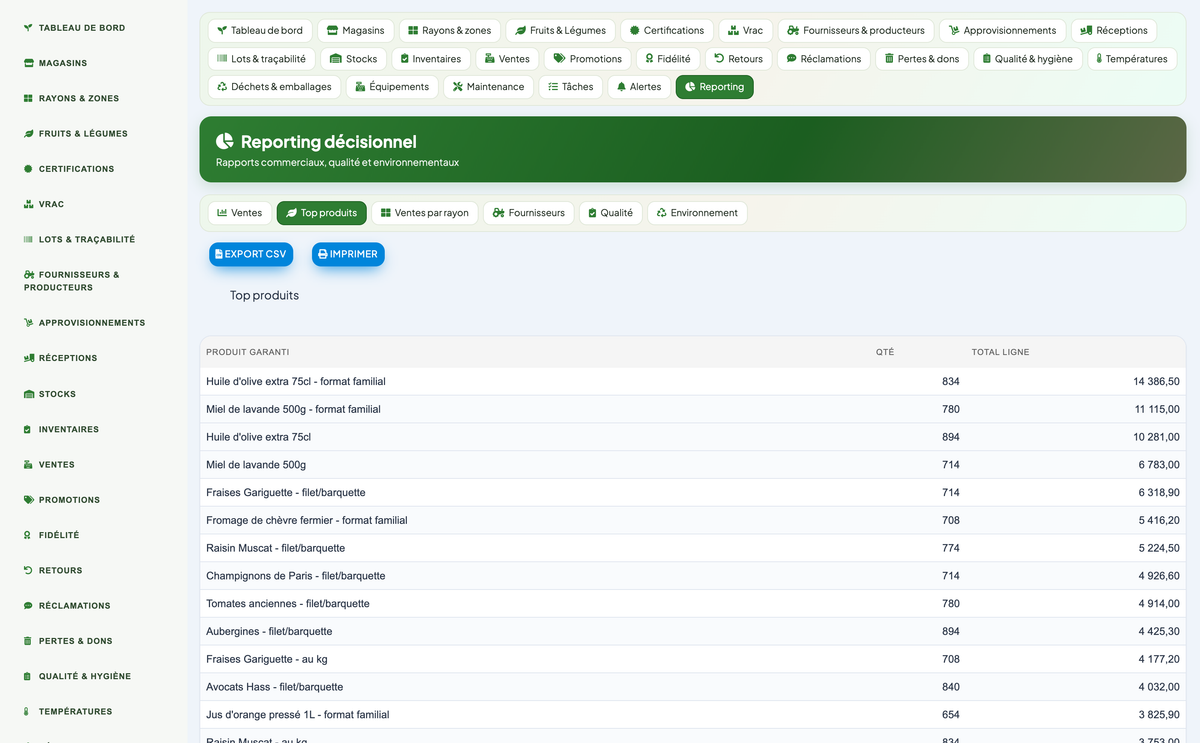Click the leaf icon beside sidebar Fruits & Légumes

tap(29, 134)
